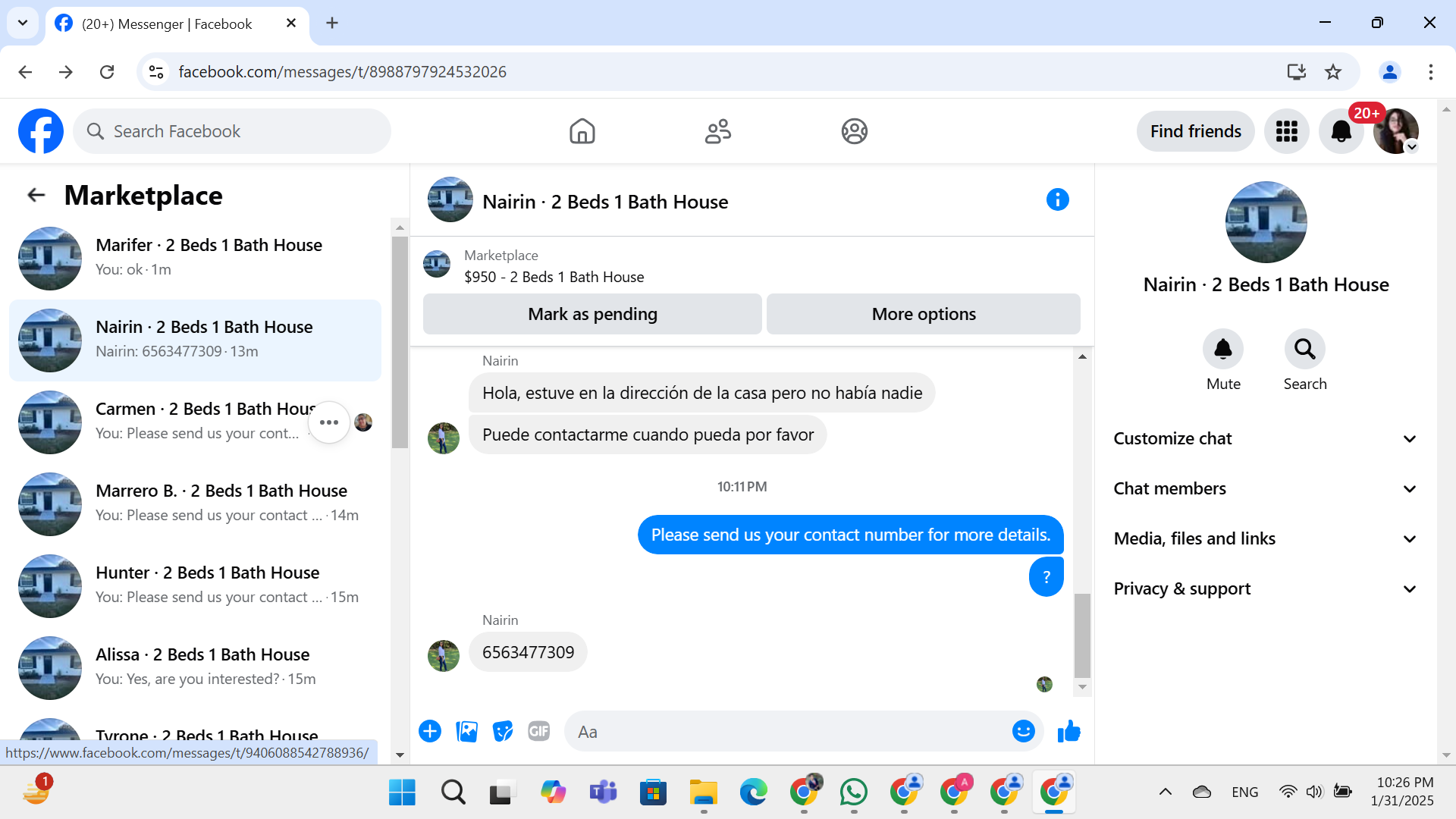Open Alissa conversation
1456x819 pixels.
[195, 668]
